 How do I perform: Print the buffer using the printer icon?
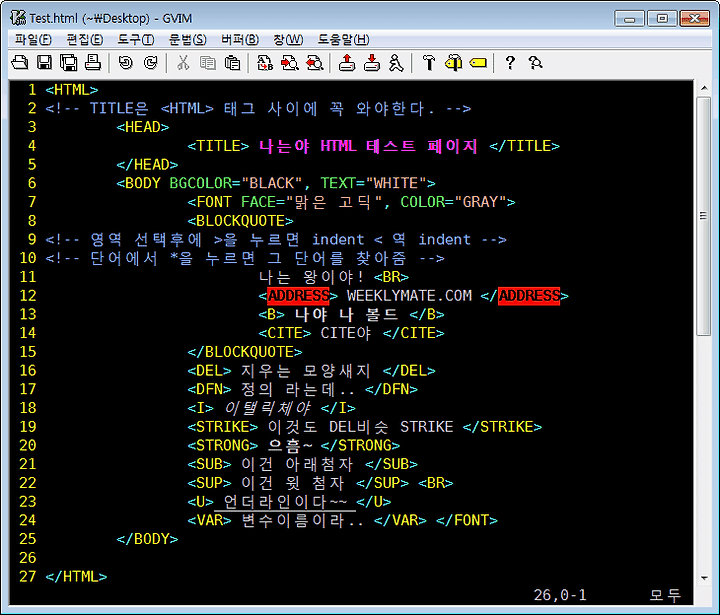93,62
